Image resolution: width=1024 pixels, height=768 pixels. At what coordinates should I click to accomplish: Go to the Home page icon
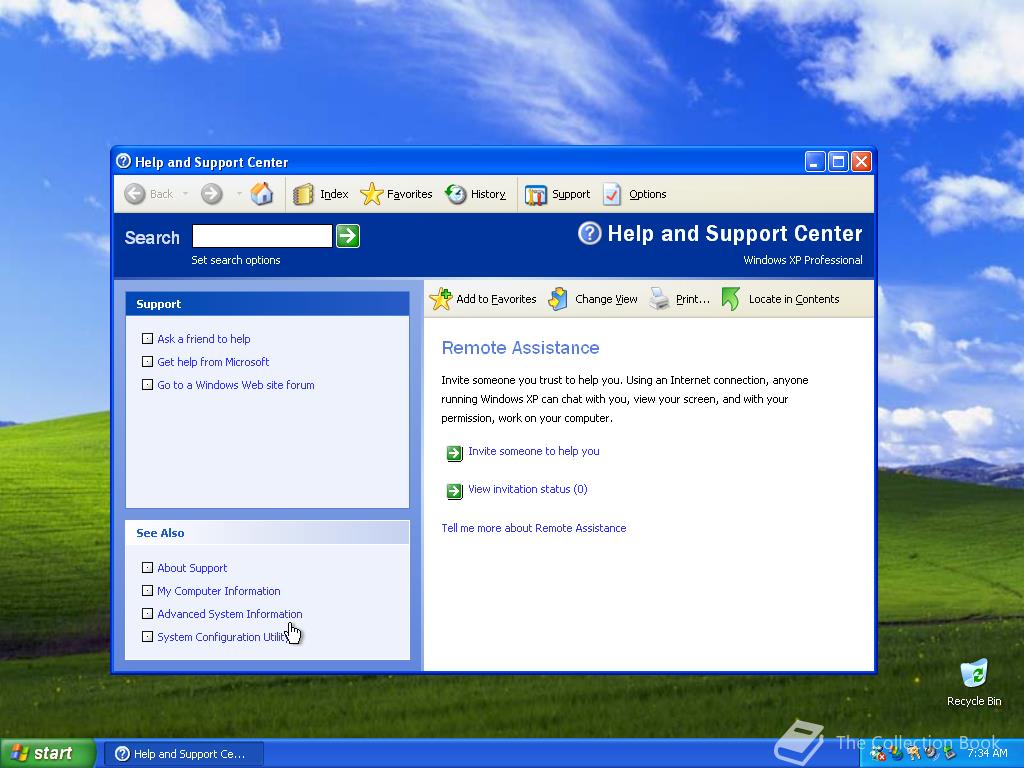tap(262, 193)
